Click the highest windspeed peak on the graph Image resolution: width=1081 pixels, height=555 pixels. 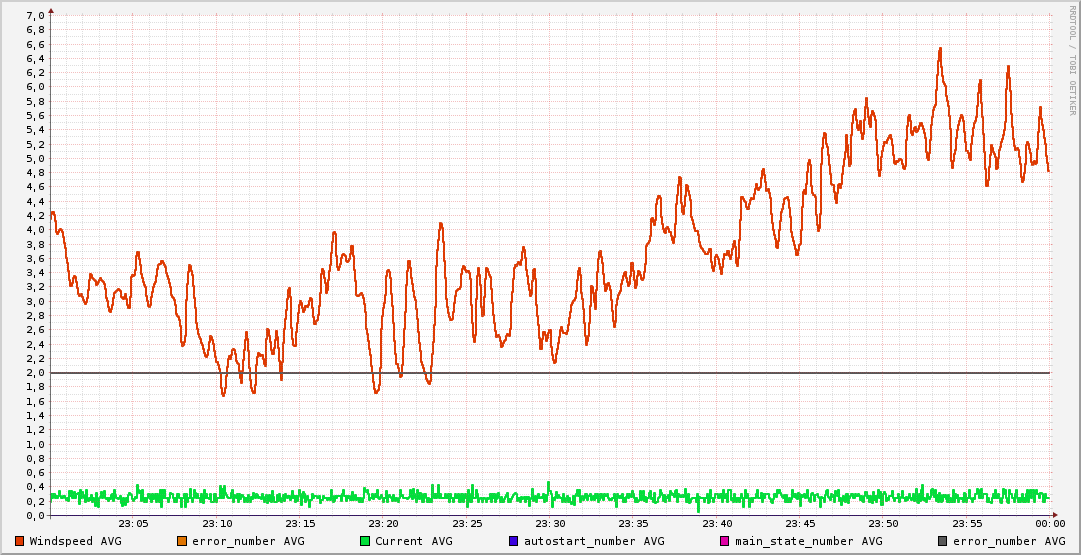[x=940, y=48]
